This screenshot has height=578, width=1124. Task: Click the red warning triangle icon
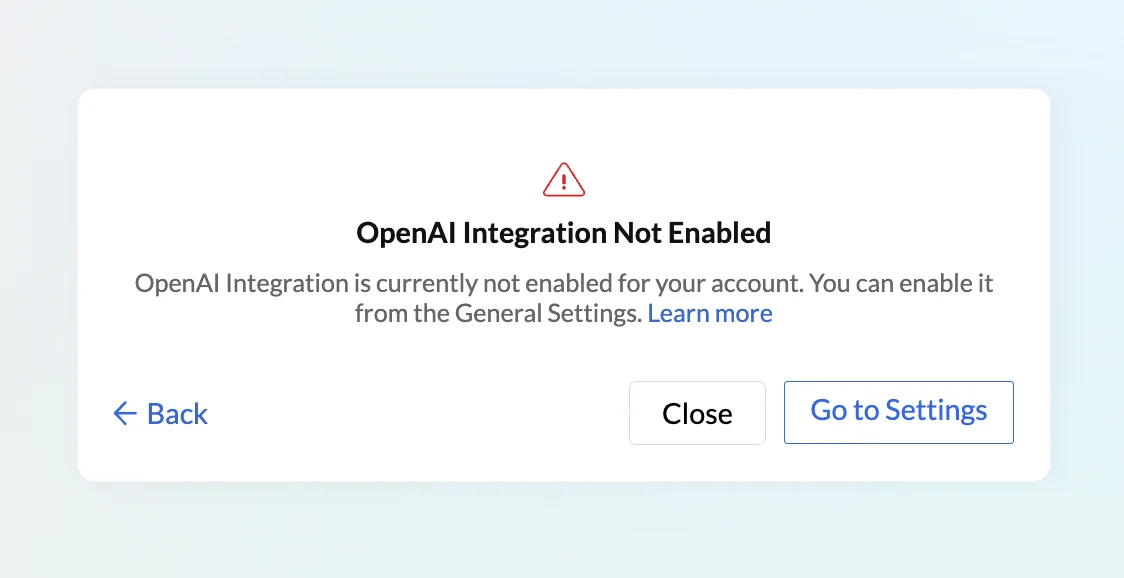563,179
